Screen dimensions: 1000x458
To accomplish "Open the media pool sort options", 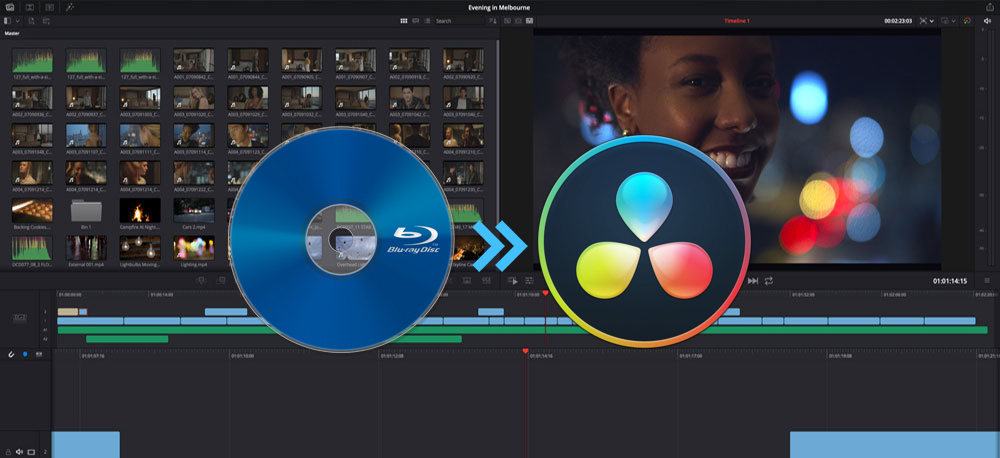I will 492,21.
